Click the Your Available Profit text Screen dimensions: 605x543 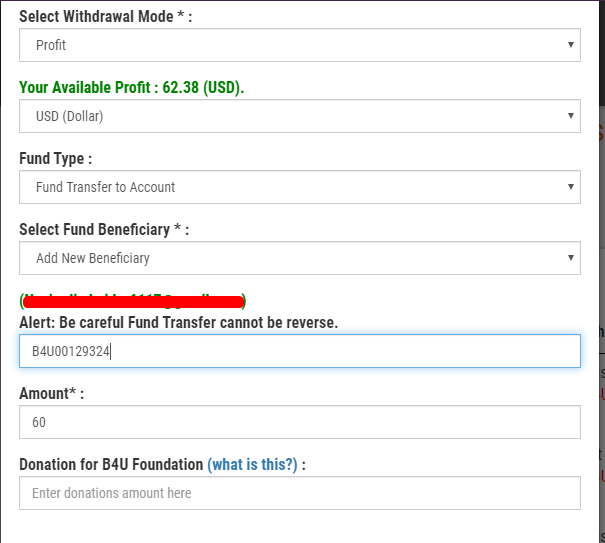131,88
